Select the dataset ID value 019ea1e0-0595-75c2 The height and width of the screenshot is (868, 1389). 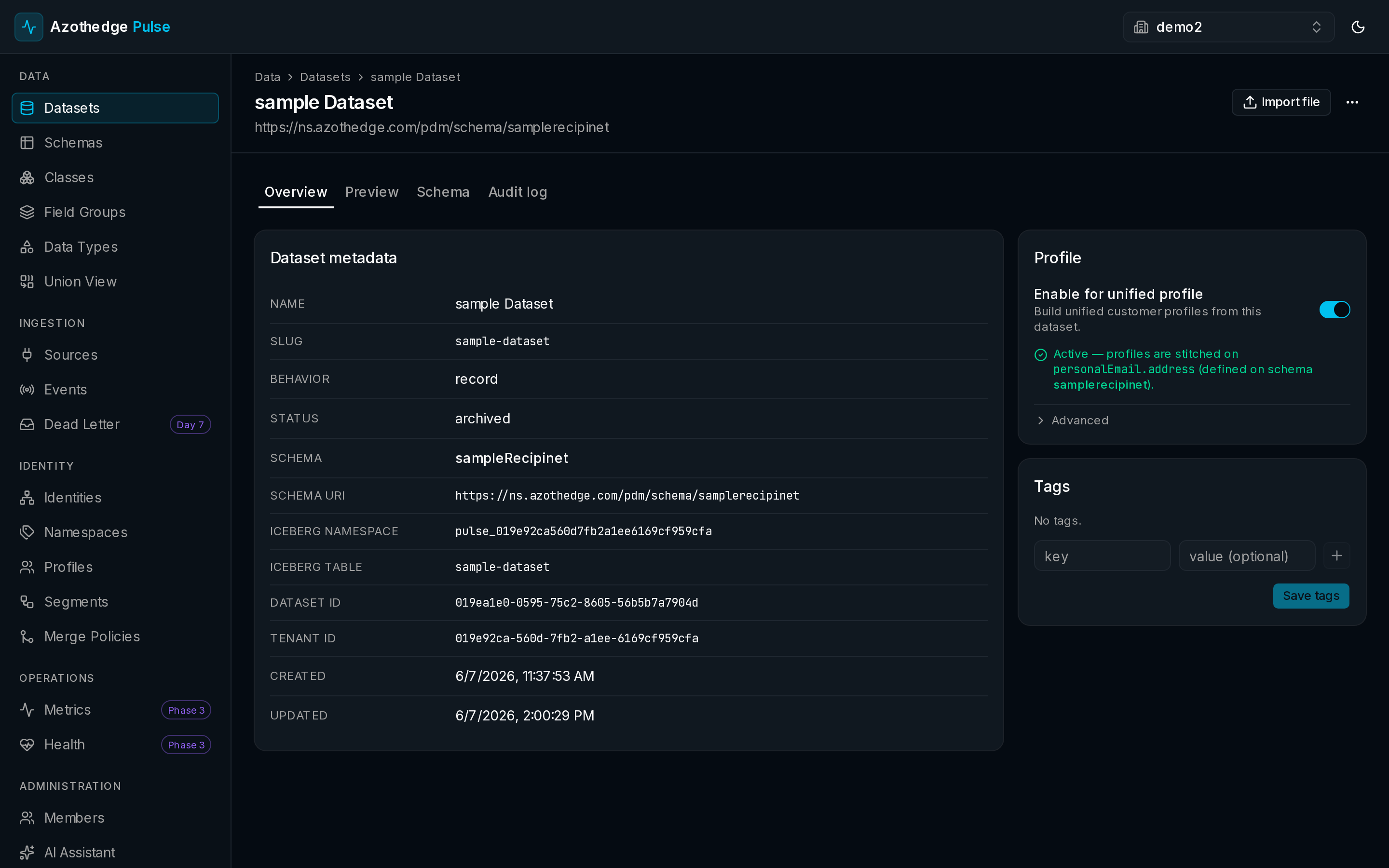click(x=577, y=603)
